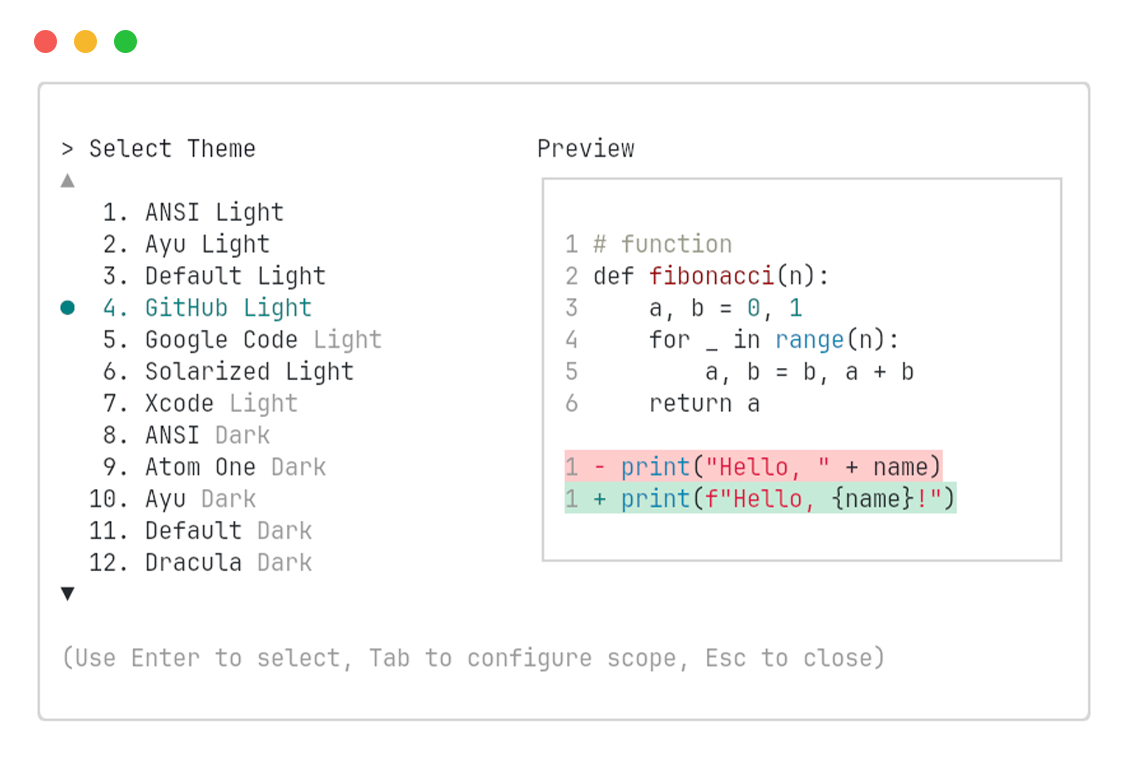Image resolution: width=1129 pixels, height=757 pixels.
Task: Click the yellow minimize button
Action: [x=85, y=41]
